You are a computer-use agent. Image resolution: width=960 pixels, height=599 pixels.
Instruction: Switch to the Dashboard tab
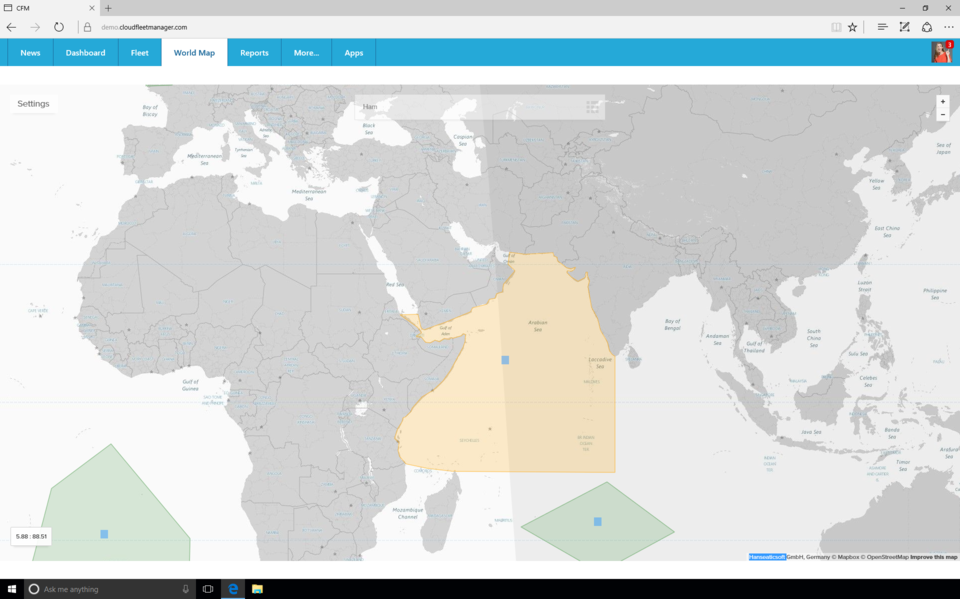coord(85,53)
